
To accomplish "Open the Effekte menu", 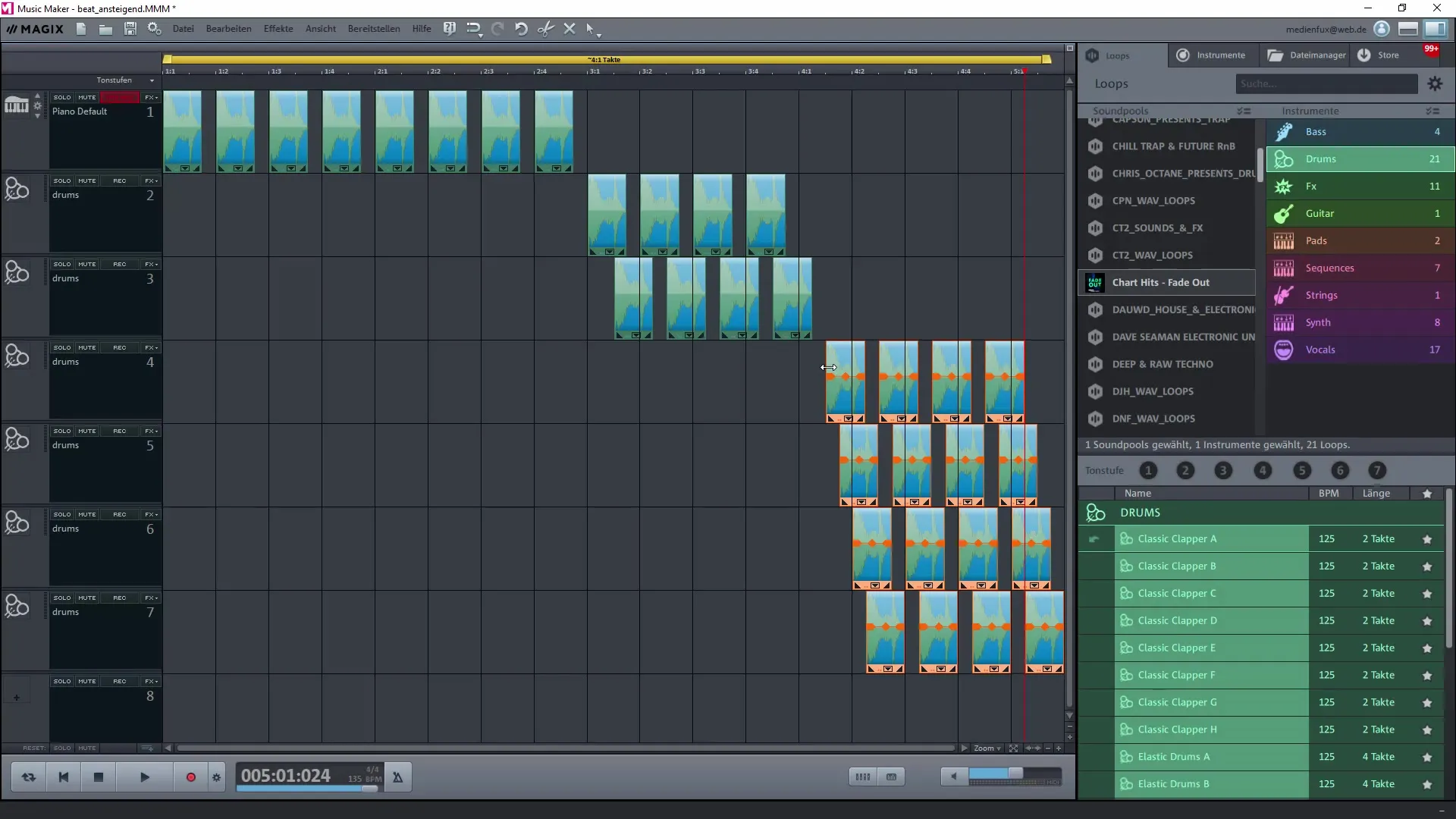I will [x=278, y=29].
